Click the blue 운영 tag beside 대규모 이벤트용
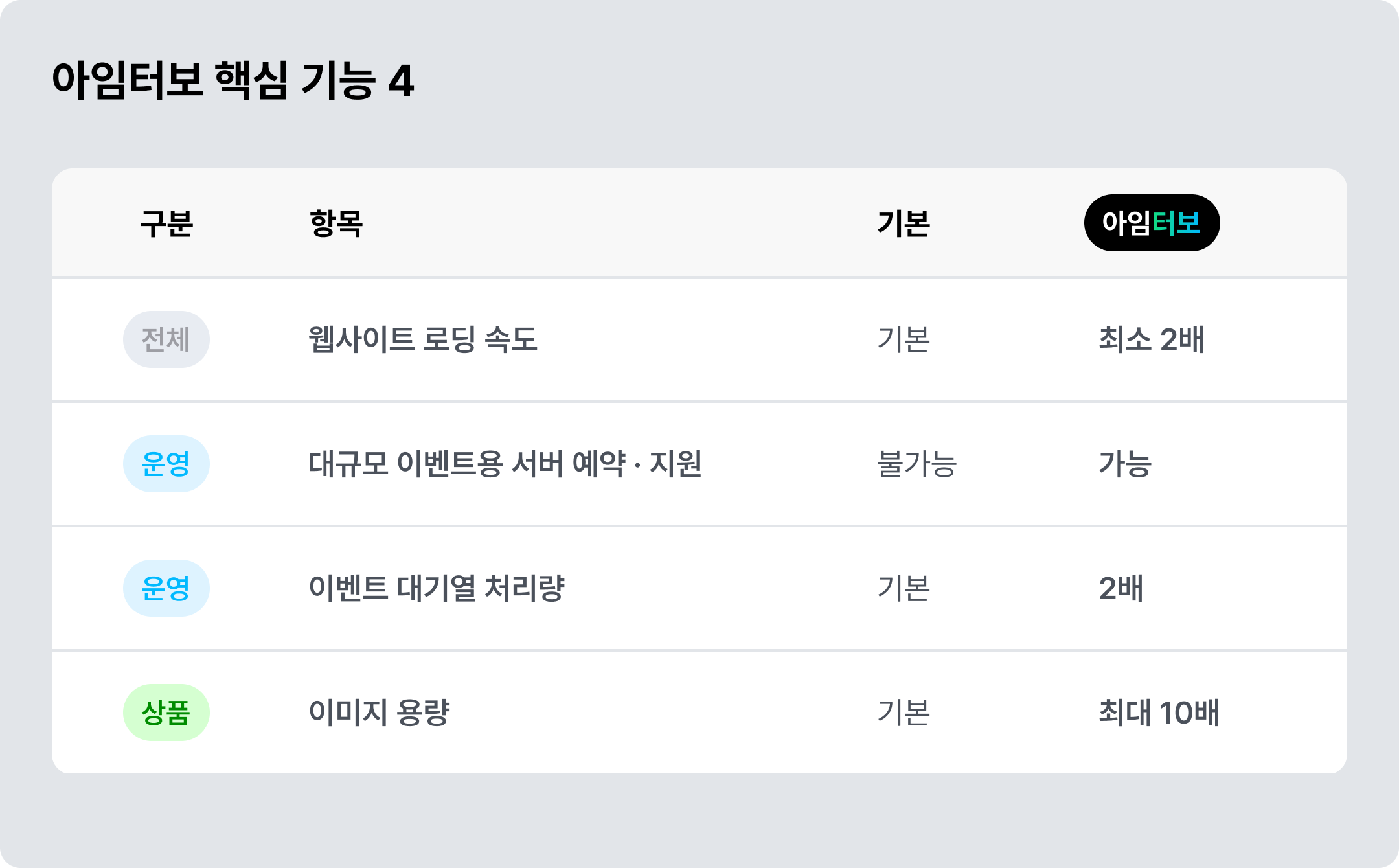 (x=166, y=464)
